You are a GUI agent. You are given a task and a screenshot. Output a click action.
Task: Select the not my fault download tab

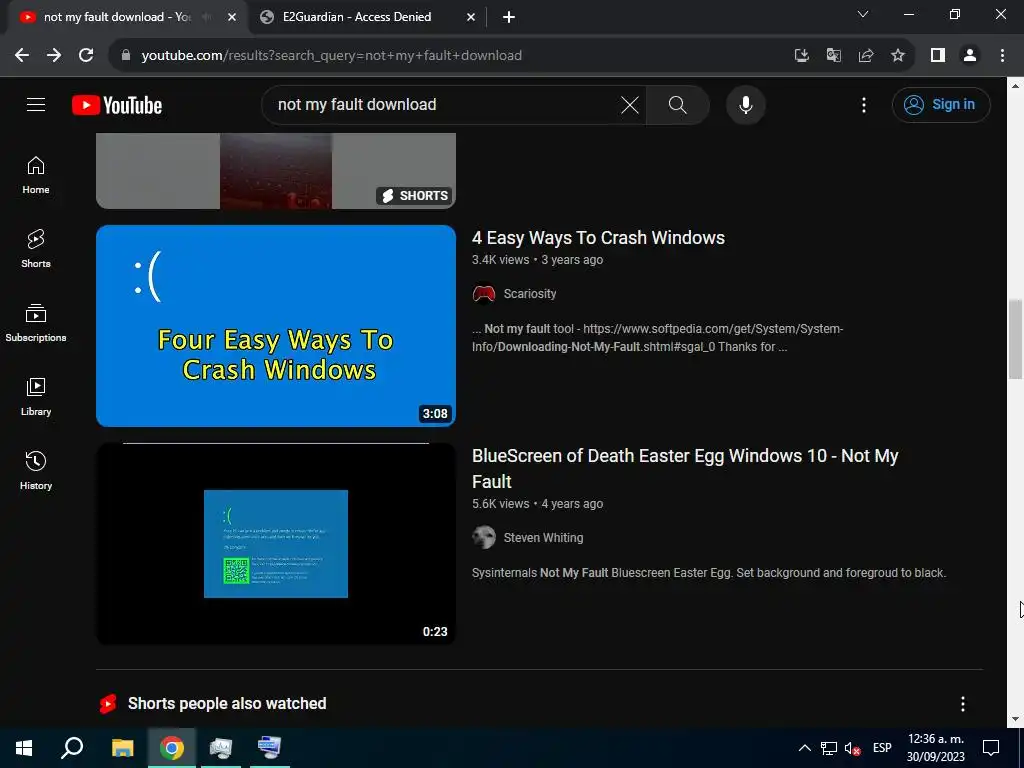[118, 17]
